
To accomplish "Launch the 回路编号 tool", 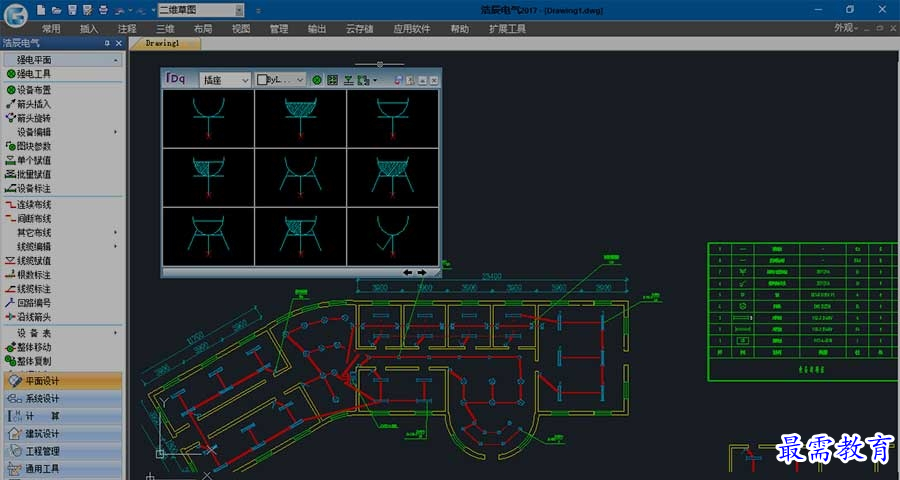I will [x=28, y=303].
